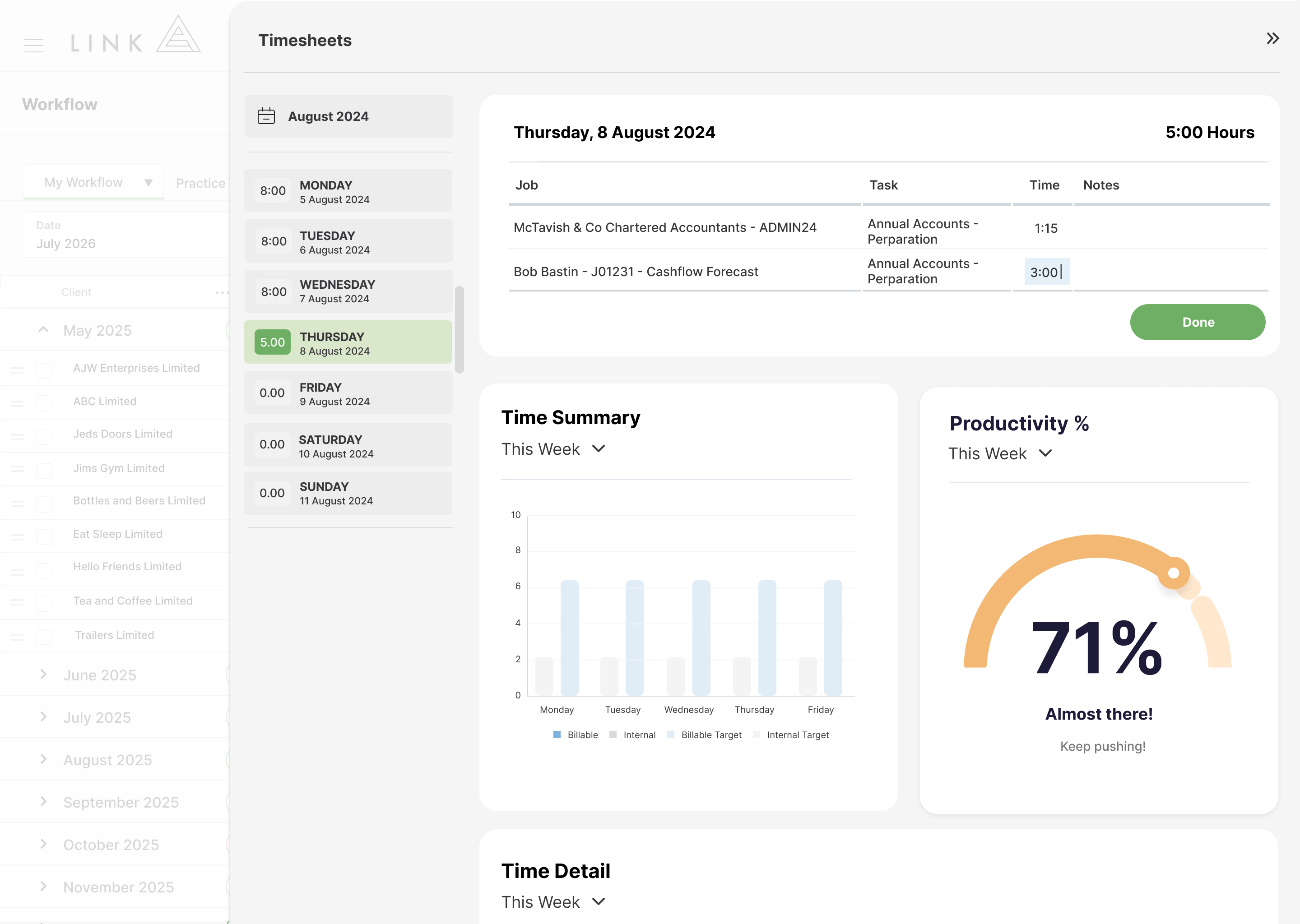The image size is (1300, 924).
Task: Expand the October 2025 group
Action: [43, 844]
